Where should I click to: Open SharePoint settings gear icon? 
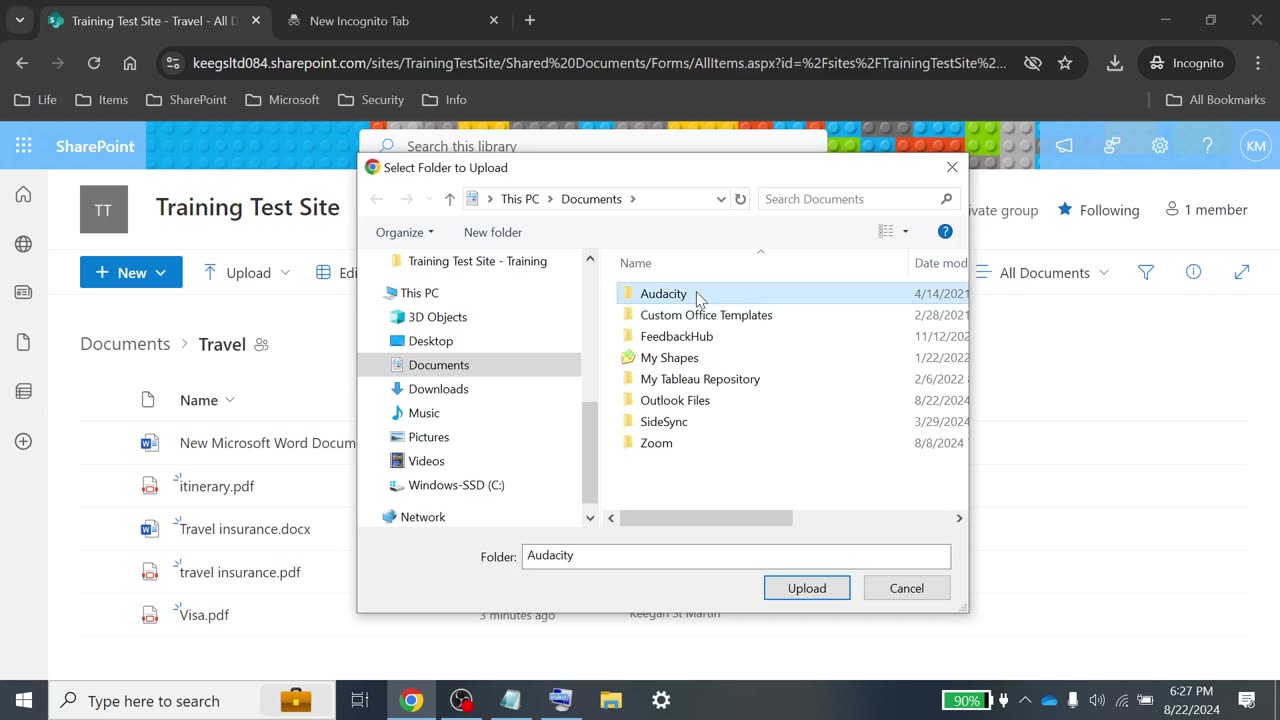tap(1160, 146)
